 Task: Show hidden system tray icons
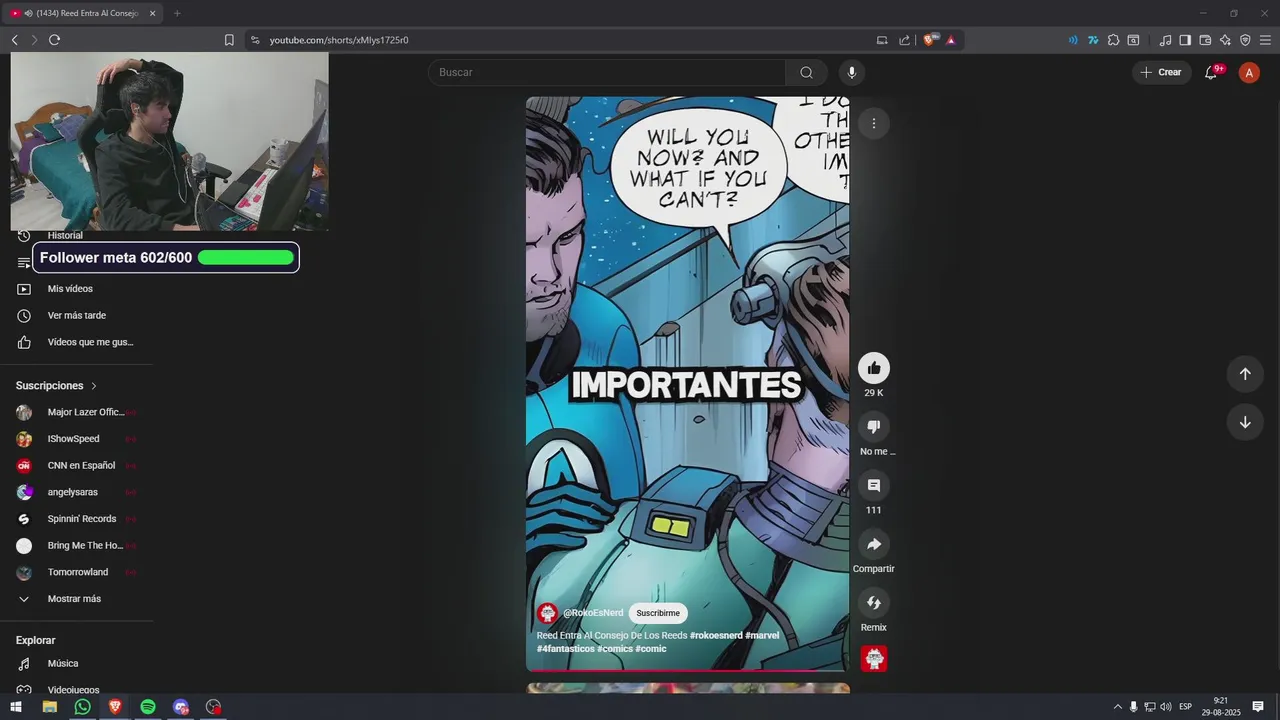[1118, 707]
